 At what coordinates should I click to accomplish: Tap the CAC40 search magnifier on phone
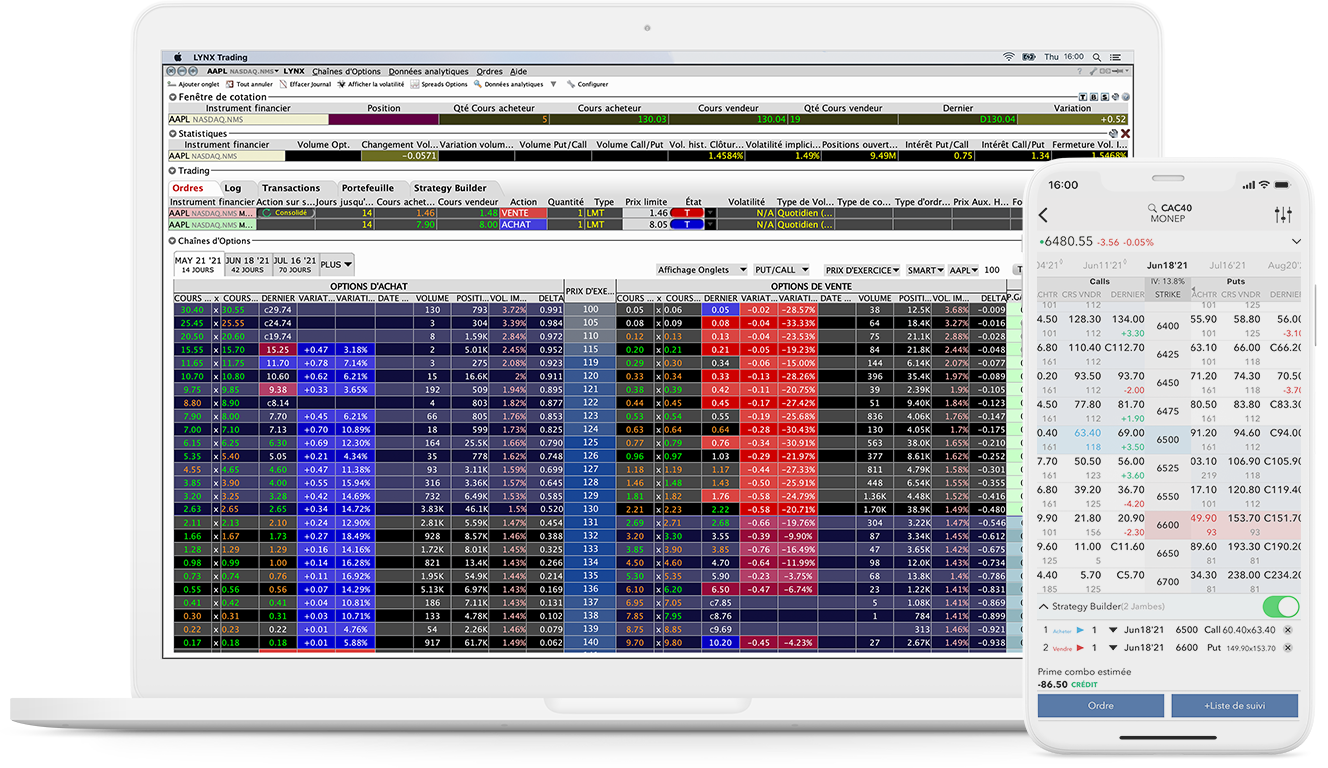1152,208
